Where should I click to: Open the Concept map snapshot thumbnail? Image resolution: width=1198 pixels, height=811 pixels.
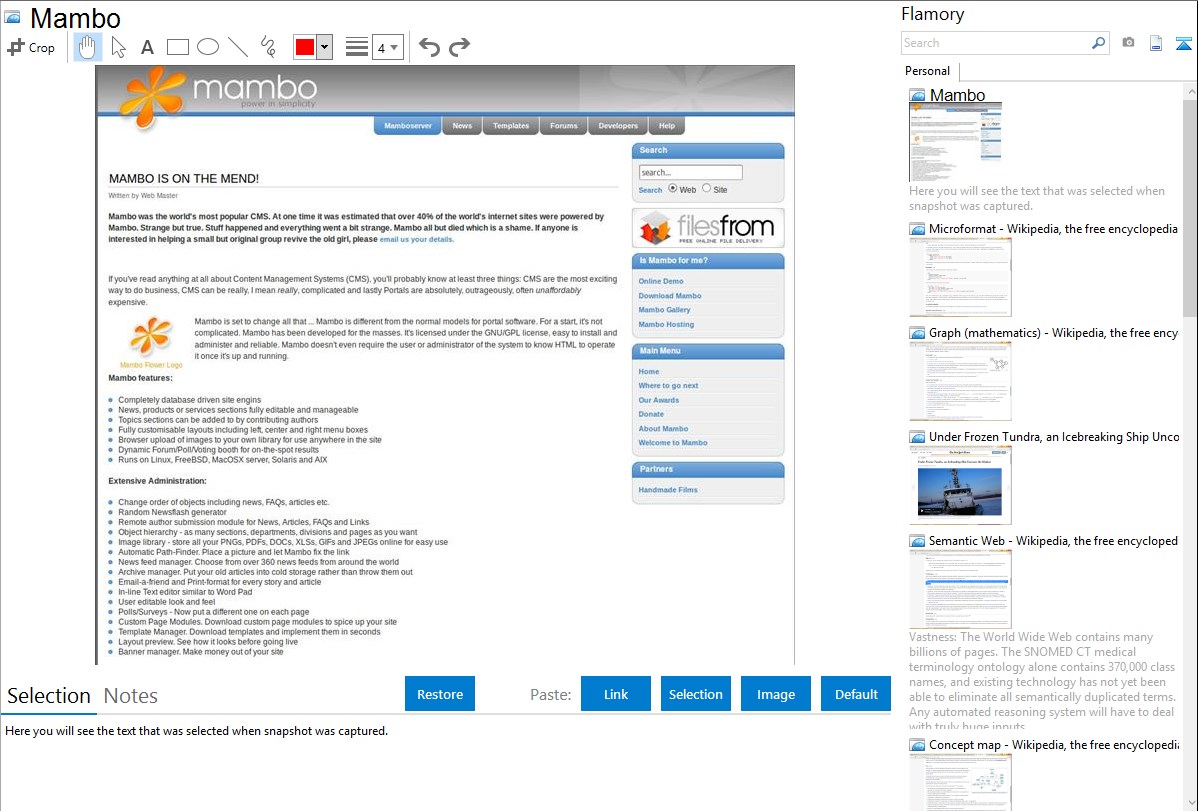pos(960,782)
